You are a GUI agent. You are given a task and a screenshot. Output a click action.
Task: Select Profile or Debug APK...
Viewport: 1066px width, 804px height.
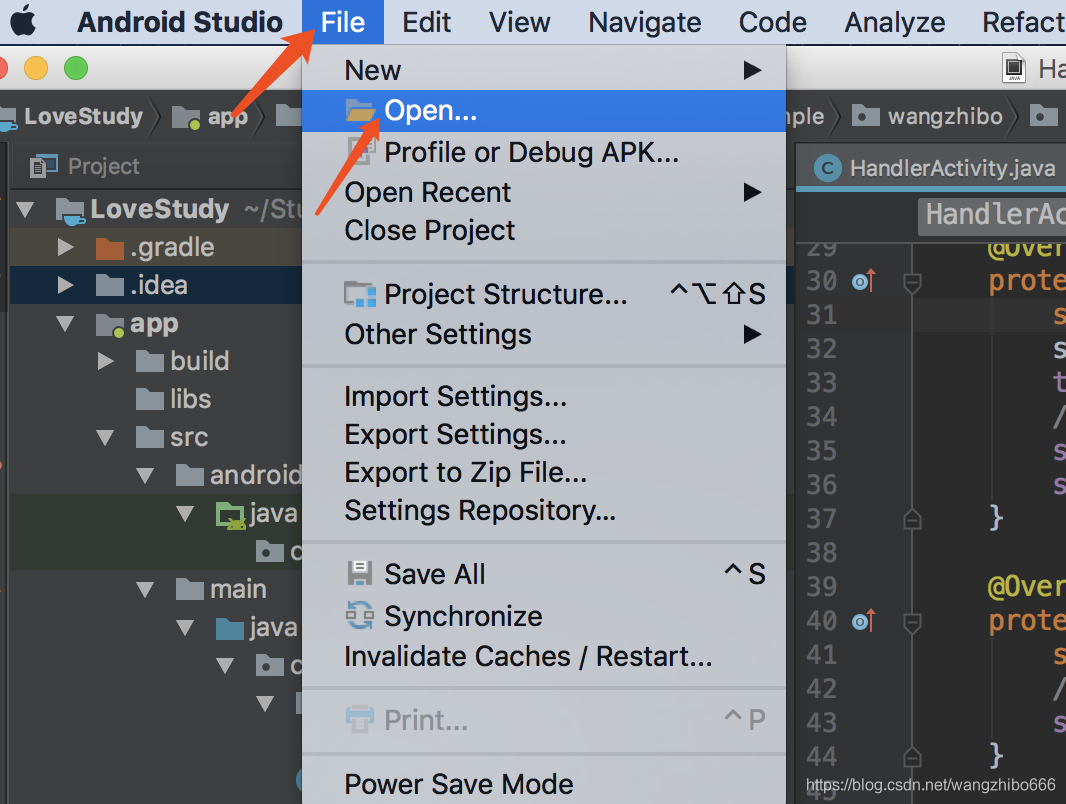click(x=544, y=152)
